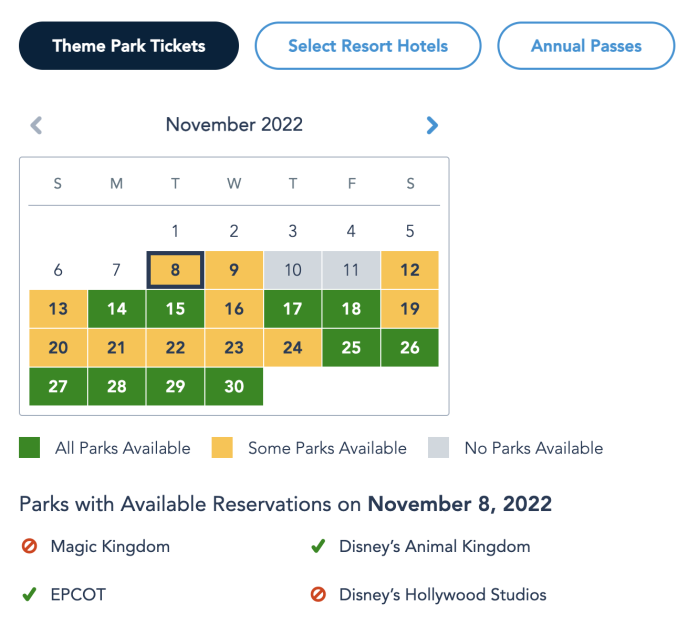Choose November 14 all-parks date
This screenshot has height=625, width=688.
117,309
